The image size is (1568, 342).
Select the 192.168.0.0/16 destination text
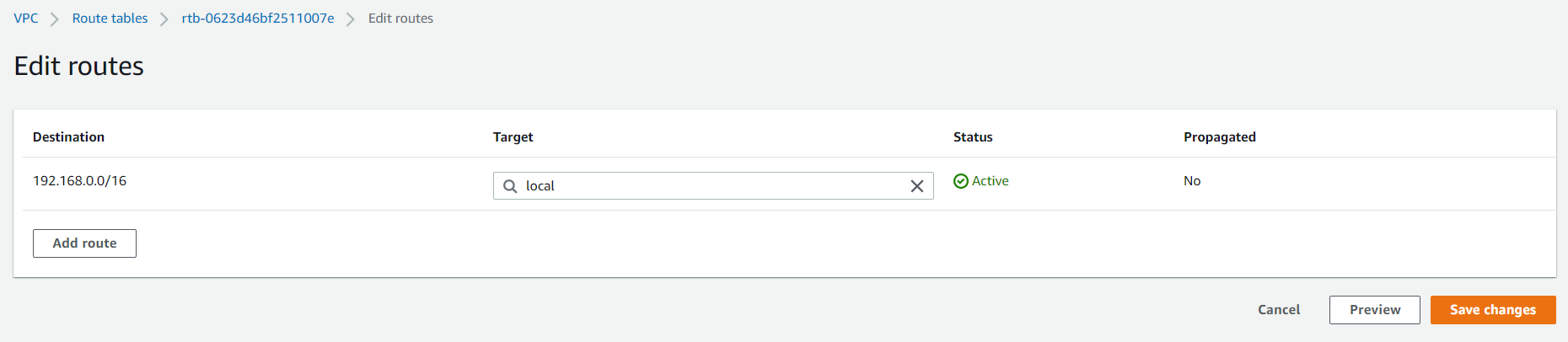click(x=79, y=181)
